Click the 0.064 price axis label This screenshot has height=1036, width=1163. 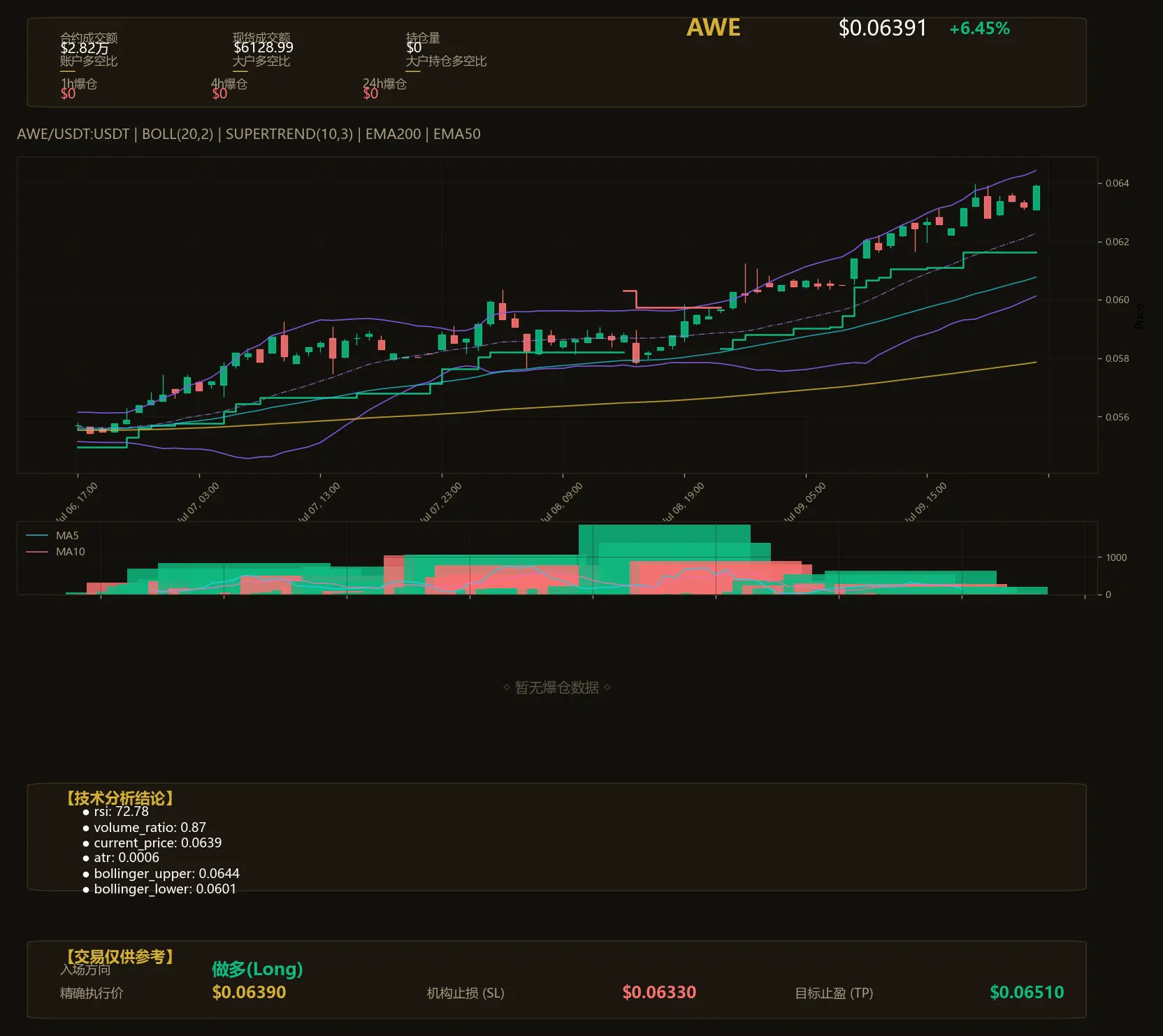pos(1117,183)
